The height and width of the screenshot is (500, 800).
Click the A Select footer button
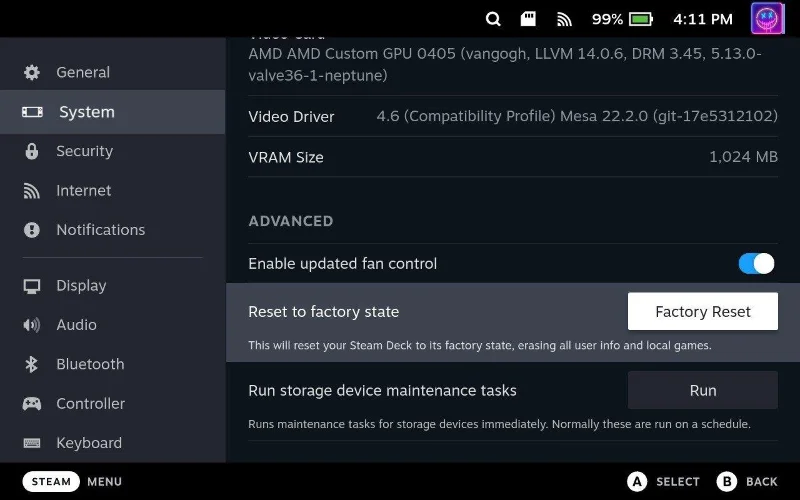(x=663, y=481)
